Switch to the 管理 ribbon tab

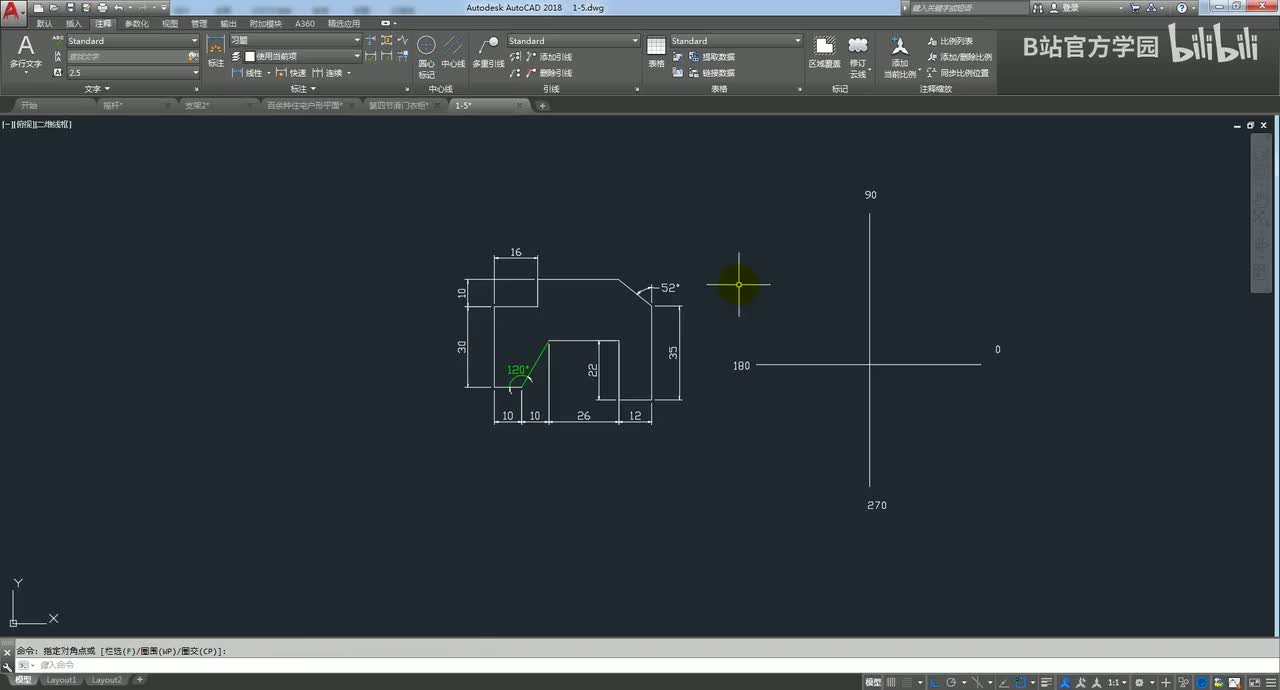coord(199,23)
